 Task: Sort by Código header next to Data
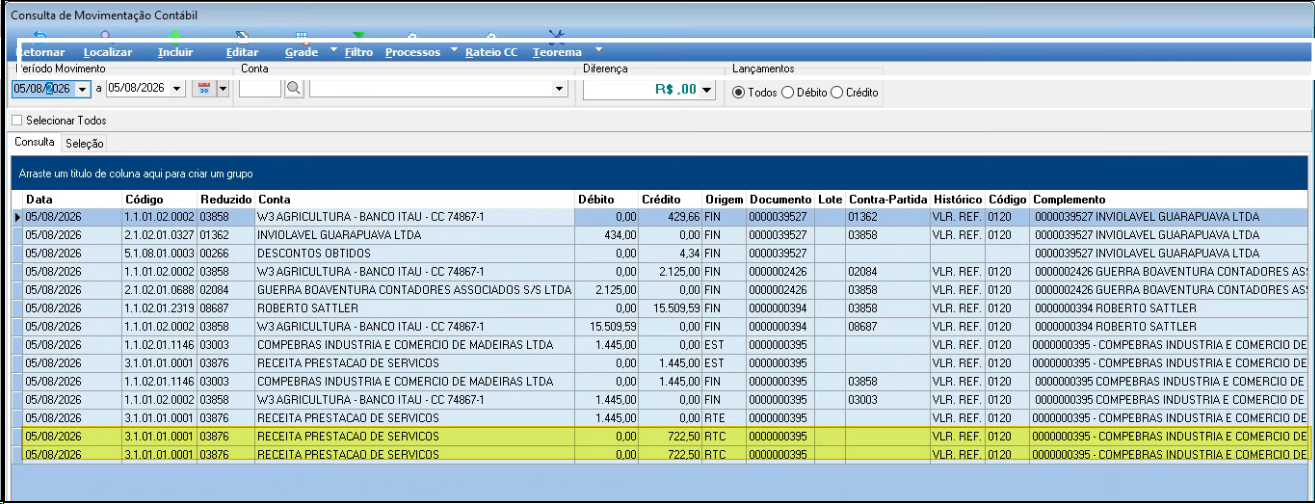click(x=159, y=200)
